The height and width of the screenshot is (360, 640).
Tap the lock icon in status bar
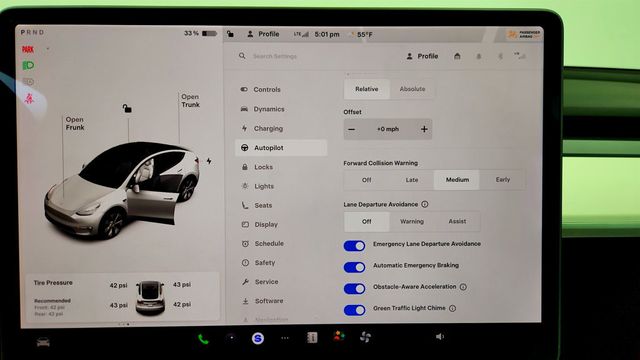tap(230, 34)
